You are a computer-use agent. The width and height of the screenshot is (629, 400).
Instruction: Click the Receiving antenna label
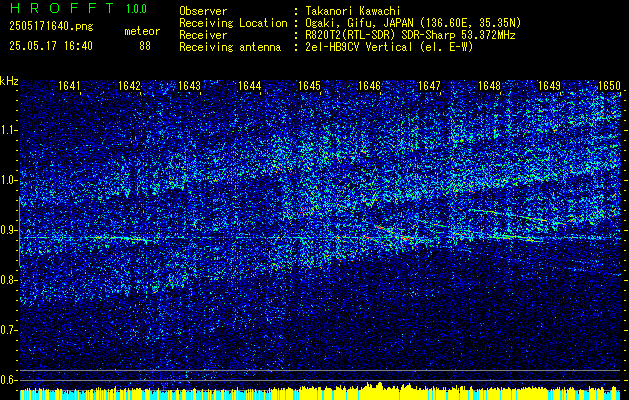[230, 47]
